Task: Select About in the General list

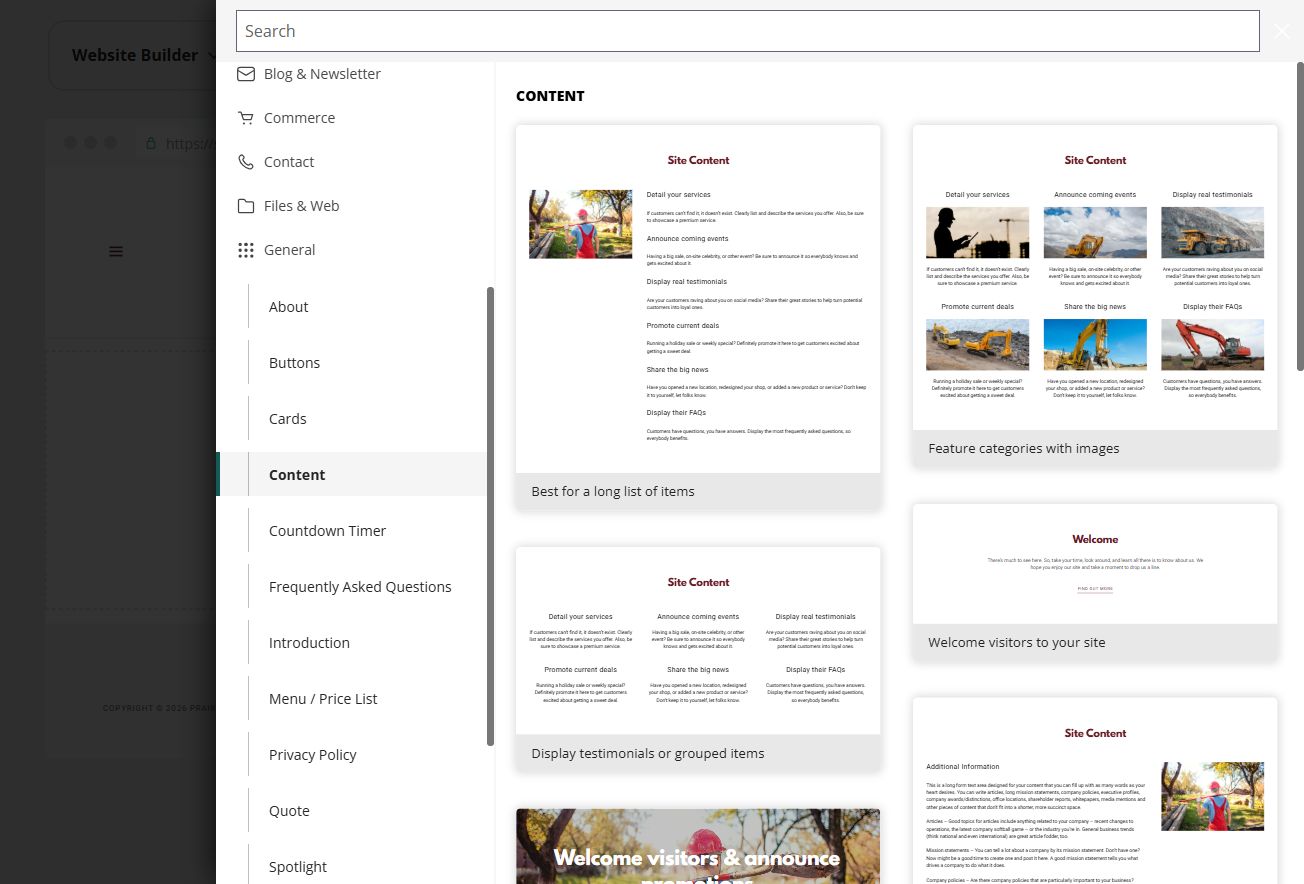Action: point(288,307)
